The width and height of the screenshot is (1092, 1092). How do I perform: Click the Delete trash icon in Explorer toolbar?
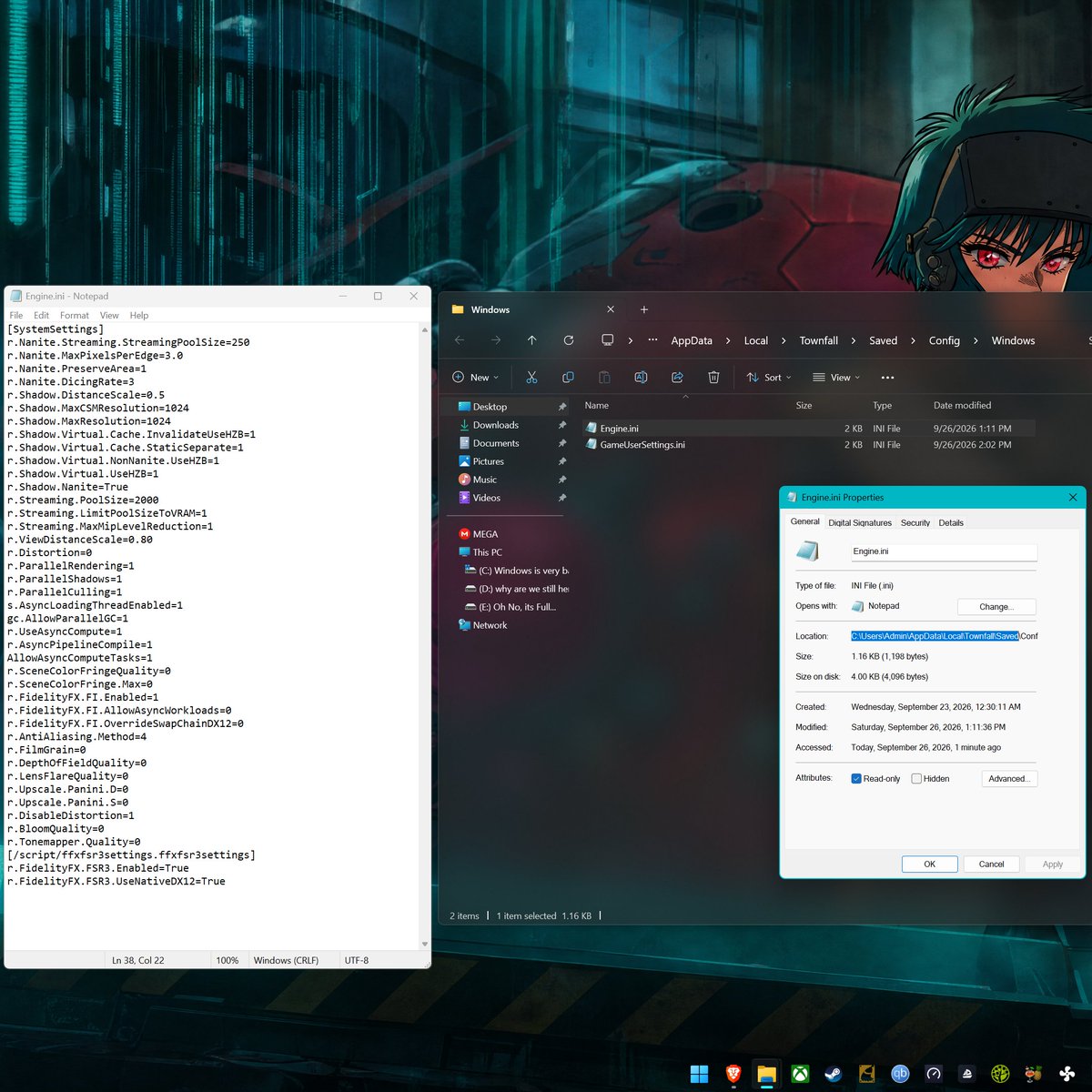pyautogui.click(x=713, y=377)
